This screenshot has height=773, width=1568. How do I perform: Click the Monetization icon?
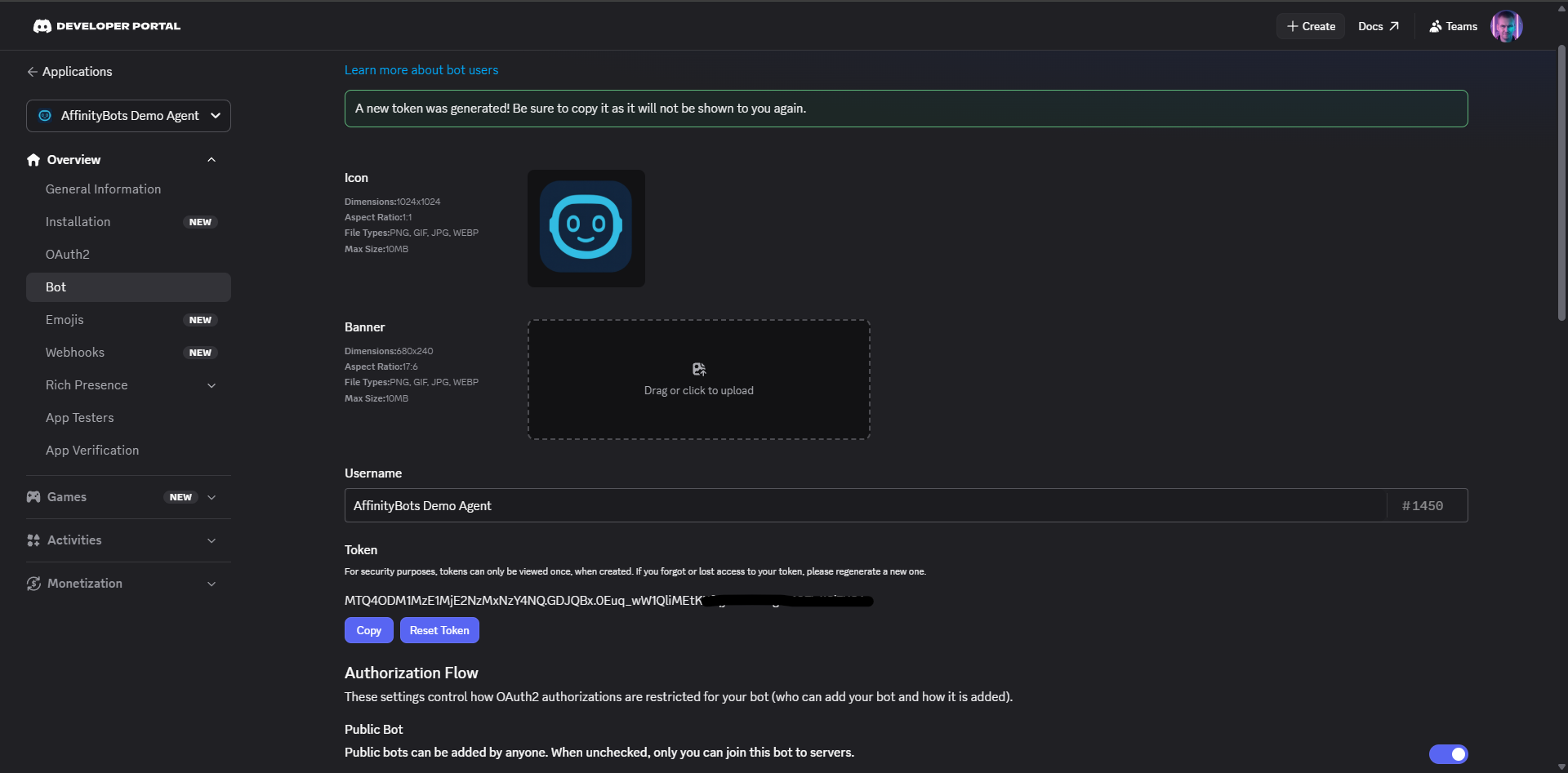tap(33, 583)
